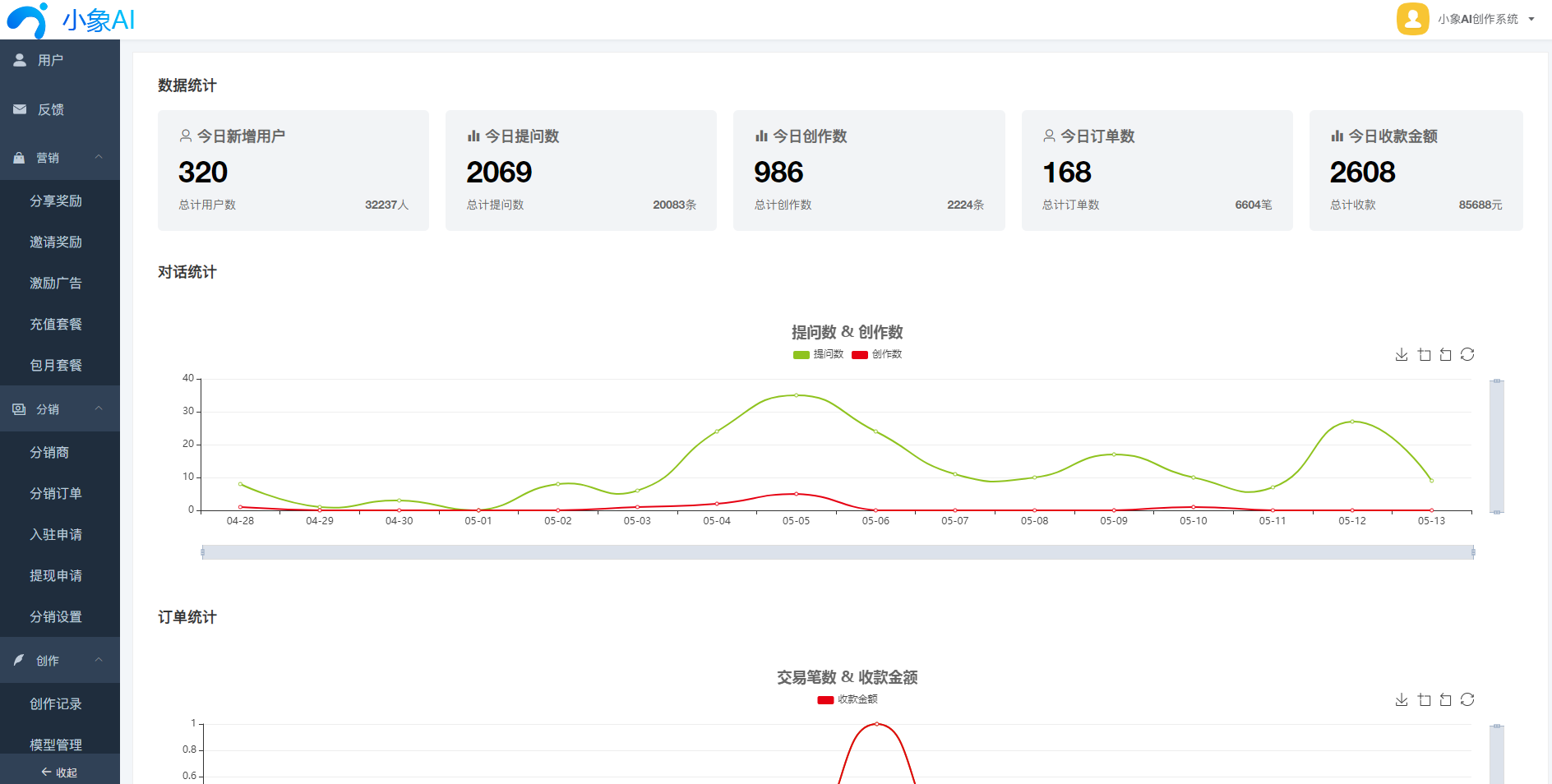Restore the 提问数 chart view
1552x784 pixels.
click(1467, 354)
